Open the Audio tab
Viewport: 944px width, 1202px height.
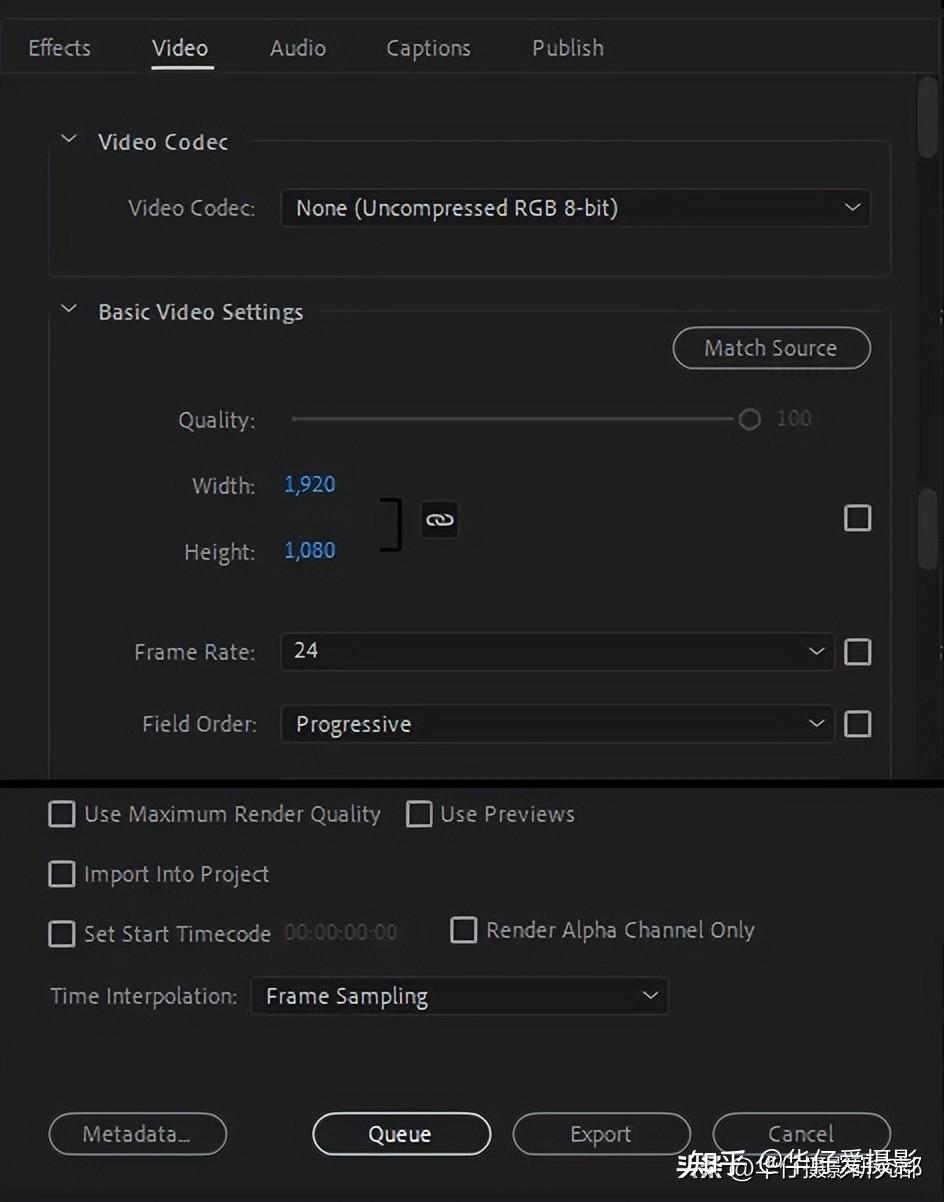298,48
